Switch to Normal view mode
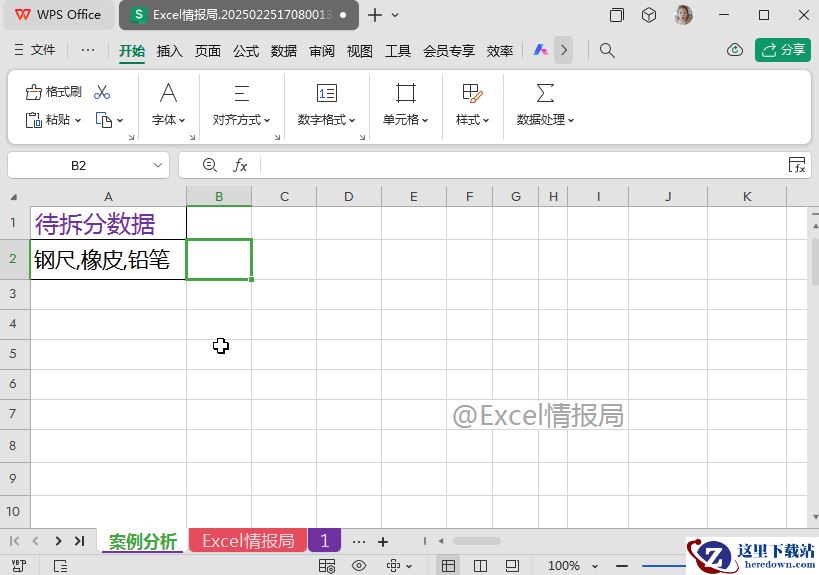The height and width of the screenshot is (575, 819). coord(448,566)
